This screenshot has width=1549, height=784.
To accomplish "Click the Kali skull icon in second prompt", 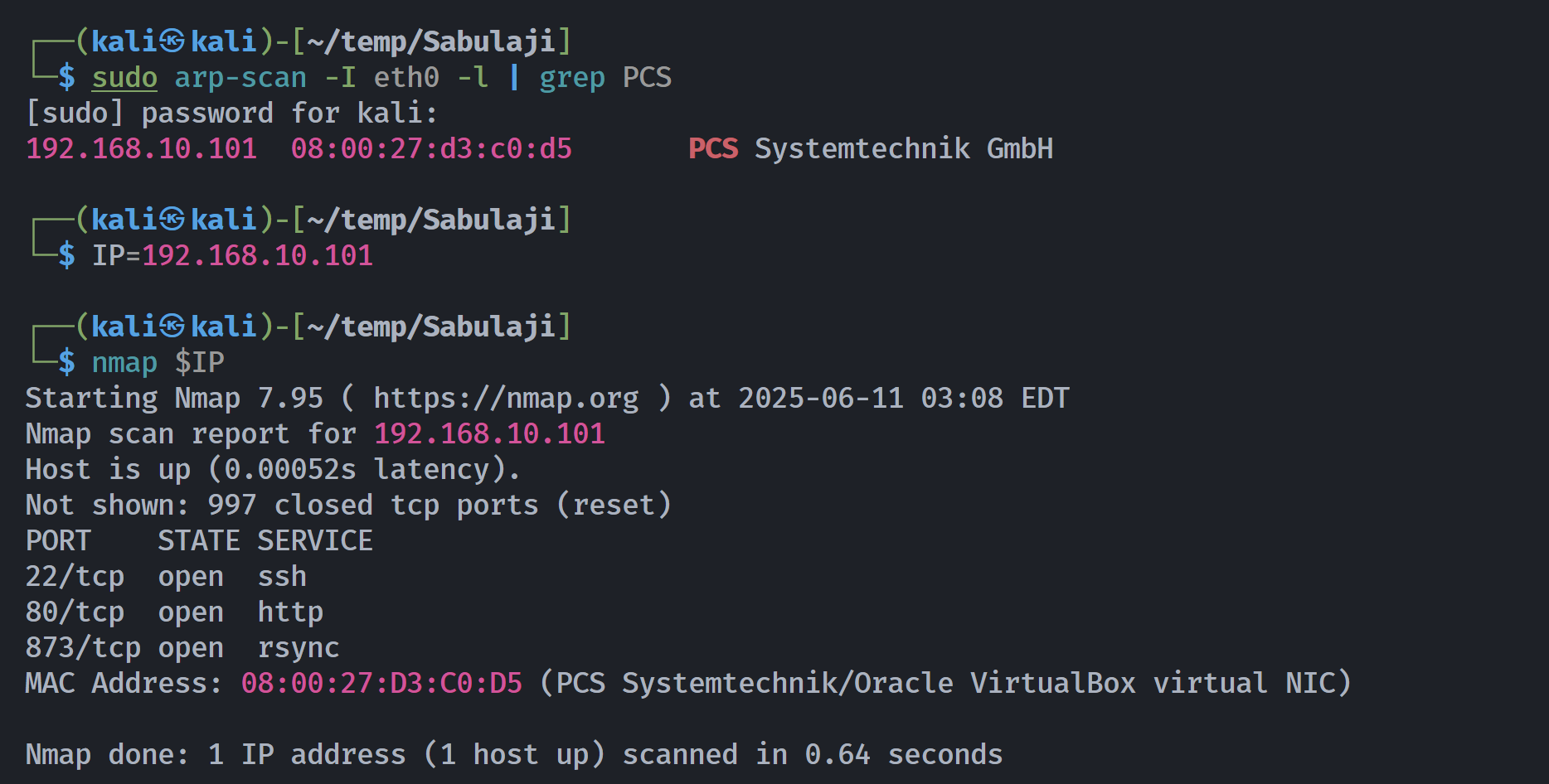I will 172,220.
